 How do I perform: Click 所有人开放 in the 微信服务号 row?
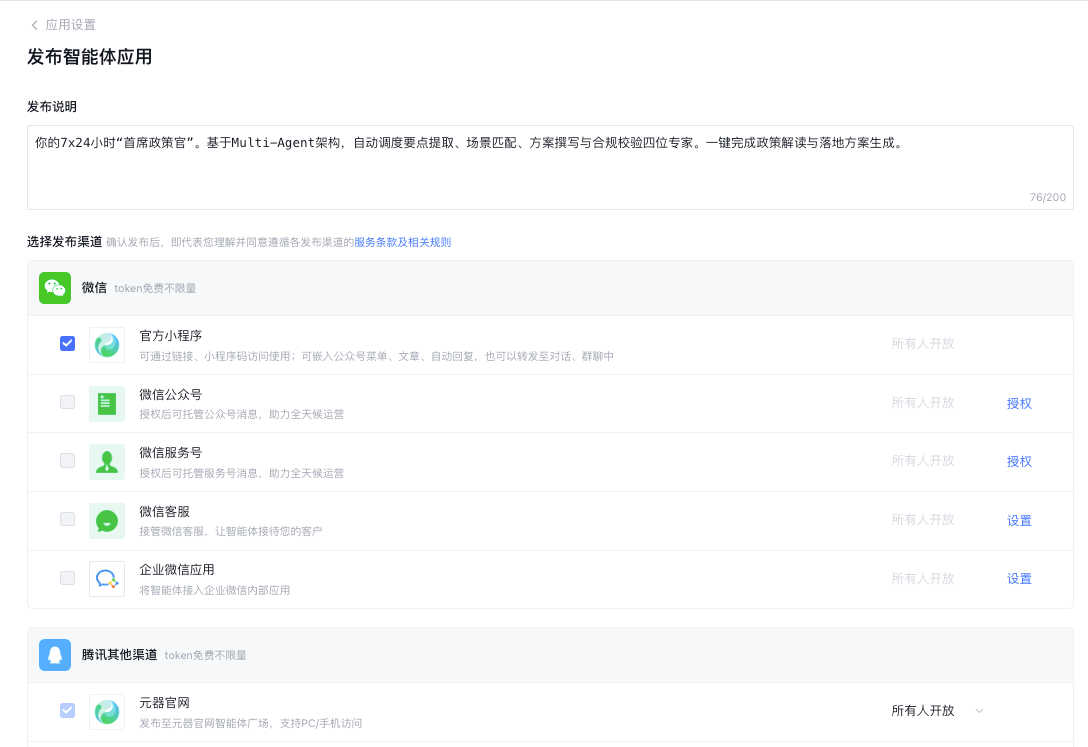point(923,461)
